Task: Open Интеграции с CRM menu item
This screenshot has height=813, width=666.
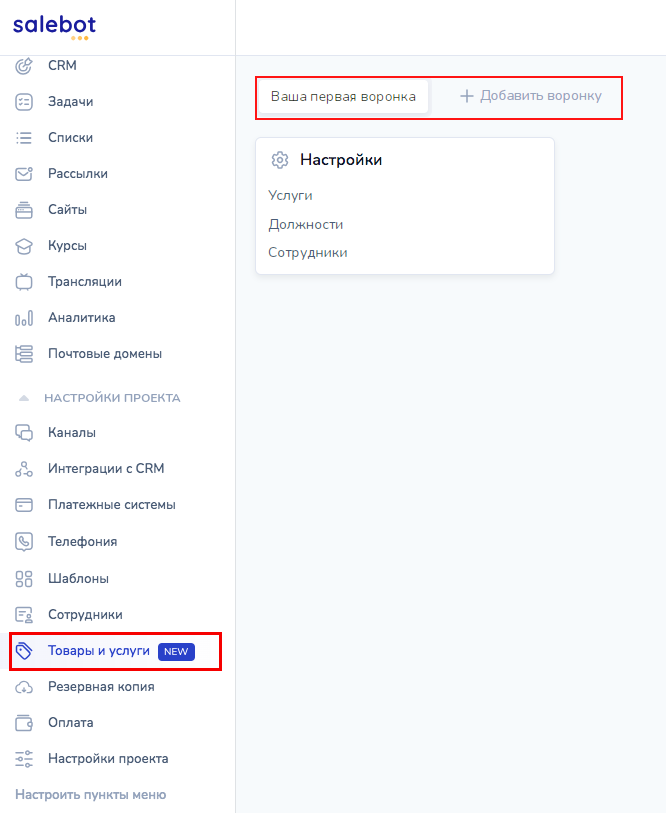Action: coord(105,469)
